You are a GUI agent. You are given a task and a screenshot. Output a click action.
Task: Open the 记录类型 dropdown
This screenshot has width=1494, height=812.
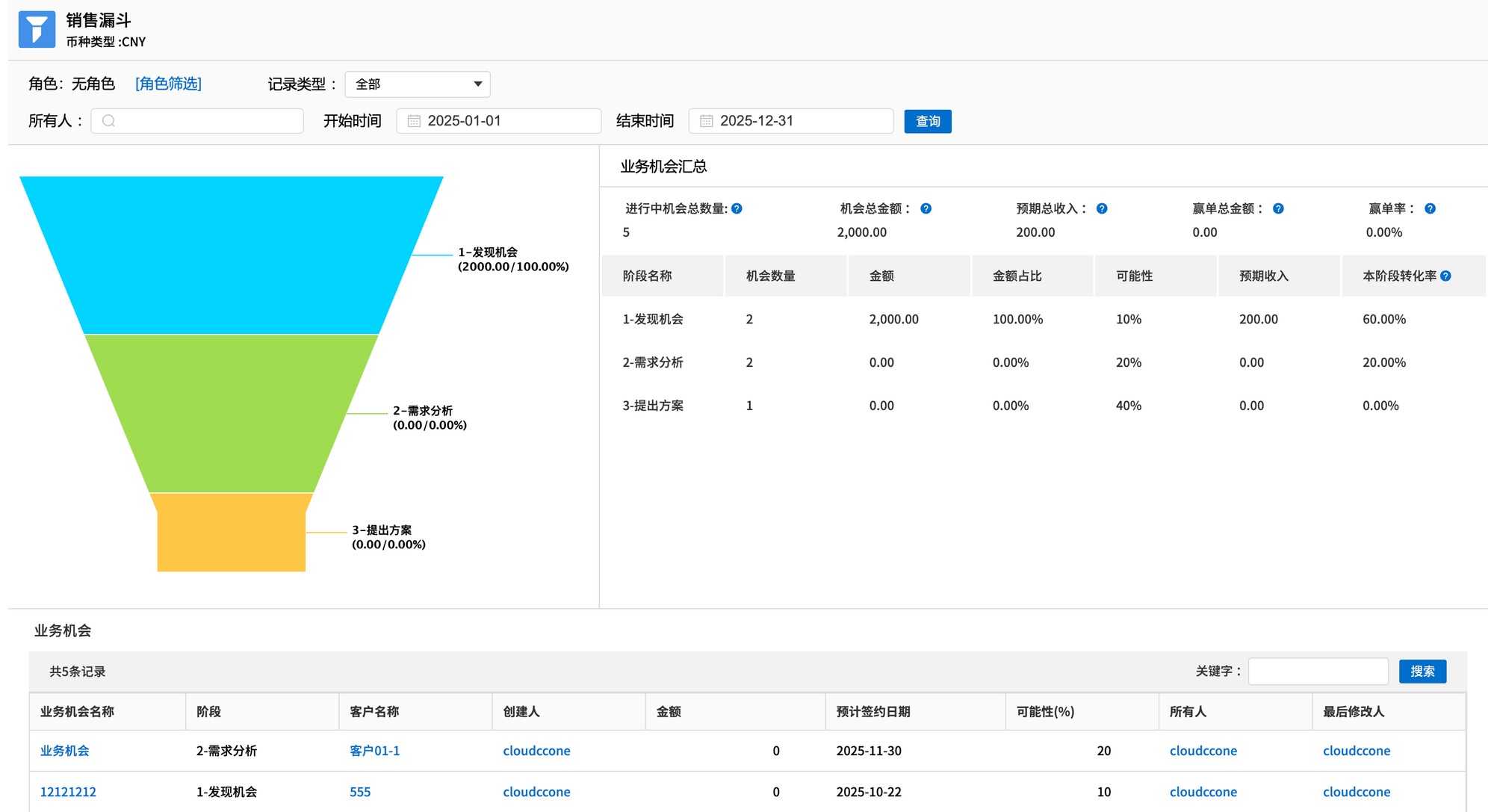[417, 84]
